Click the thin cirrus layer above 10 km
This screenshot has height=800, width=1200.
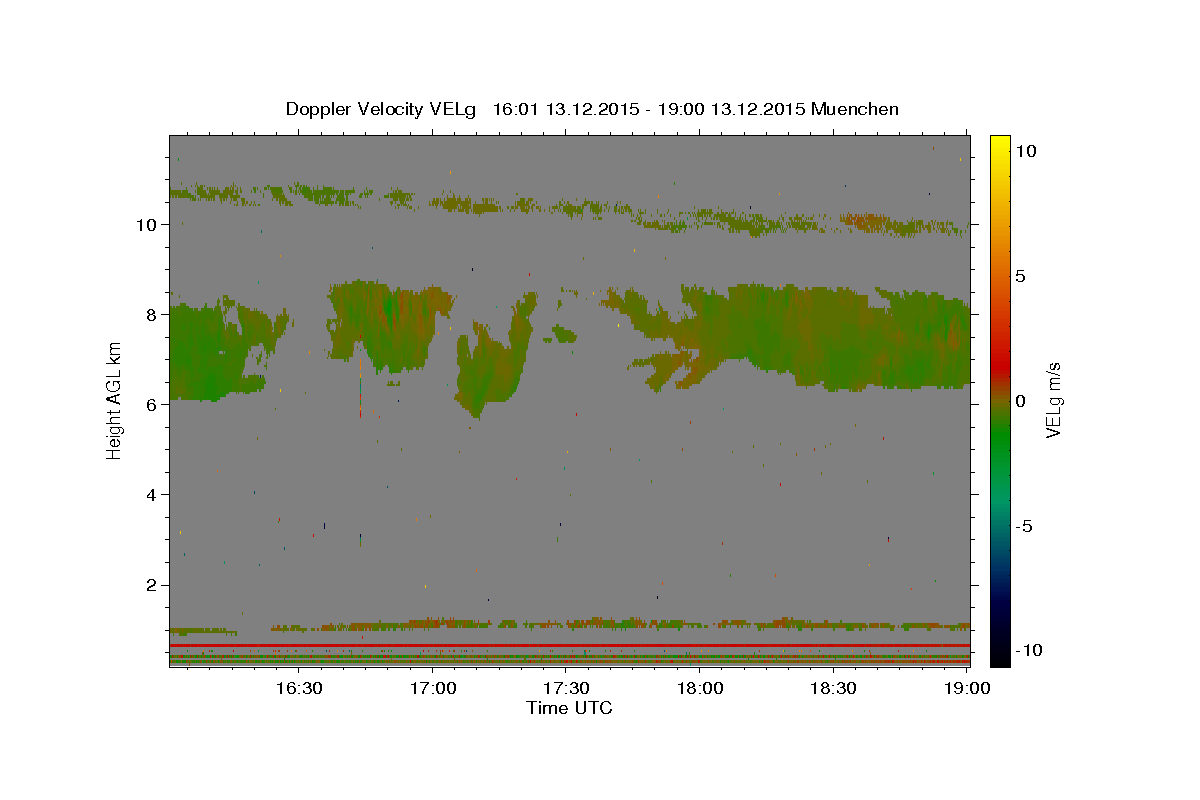click(x=570, y=208)
